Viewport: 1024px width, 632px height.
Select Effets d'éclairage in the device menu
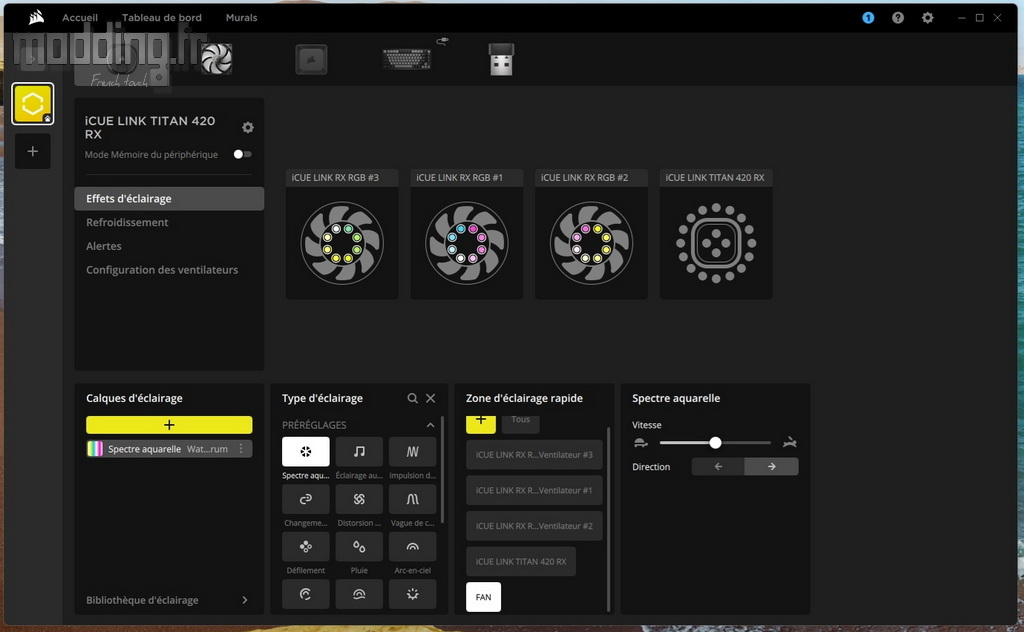[x=169, y=198]
